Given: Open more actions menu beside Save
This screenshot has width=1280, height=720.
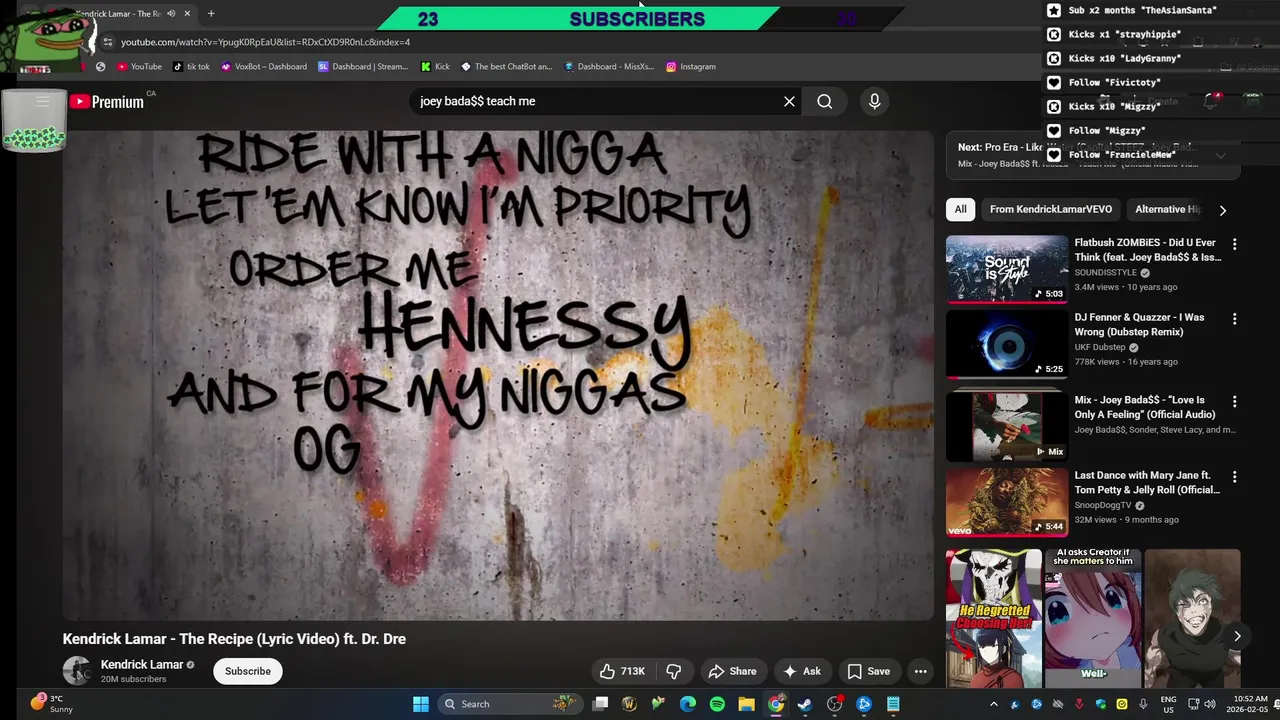Looking at the screenshot, I should pyautogui.click(x=920, y=671).
